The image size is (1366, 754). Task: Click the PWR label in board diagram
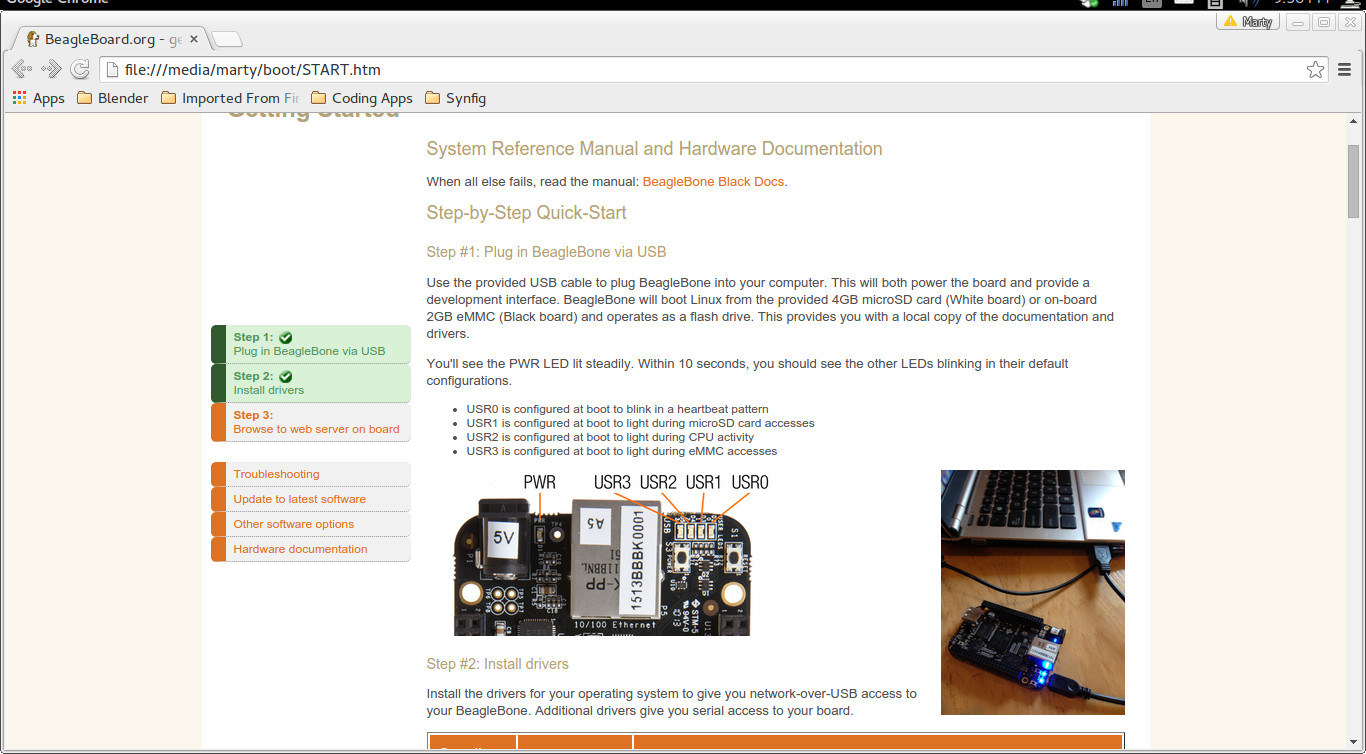[540, 483]
